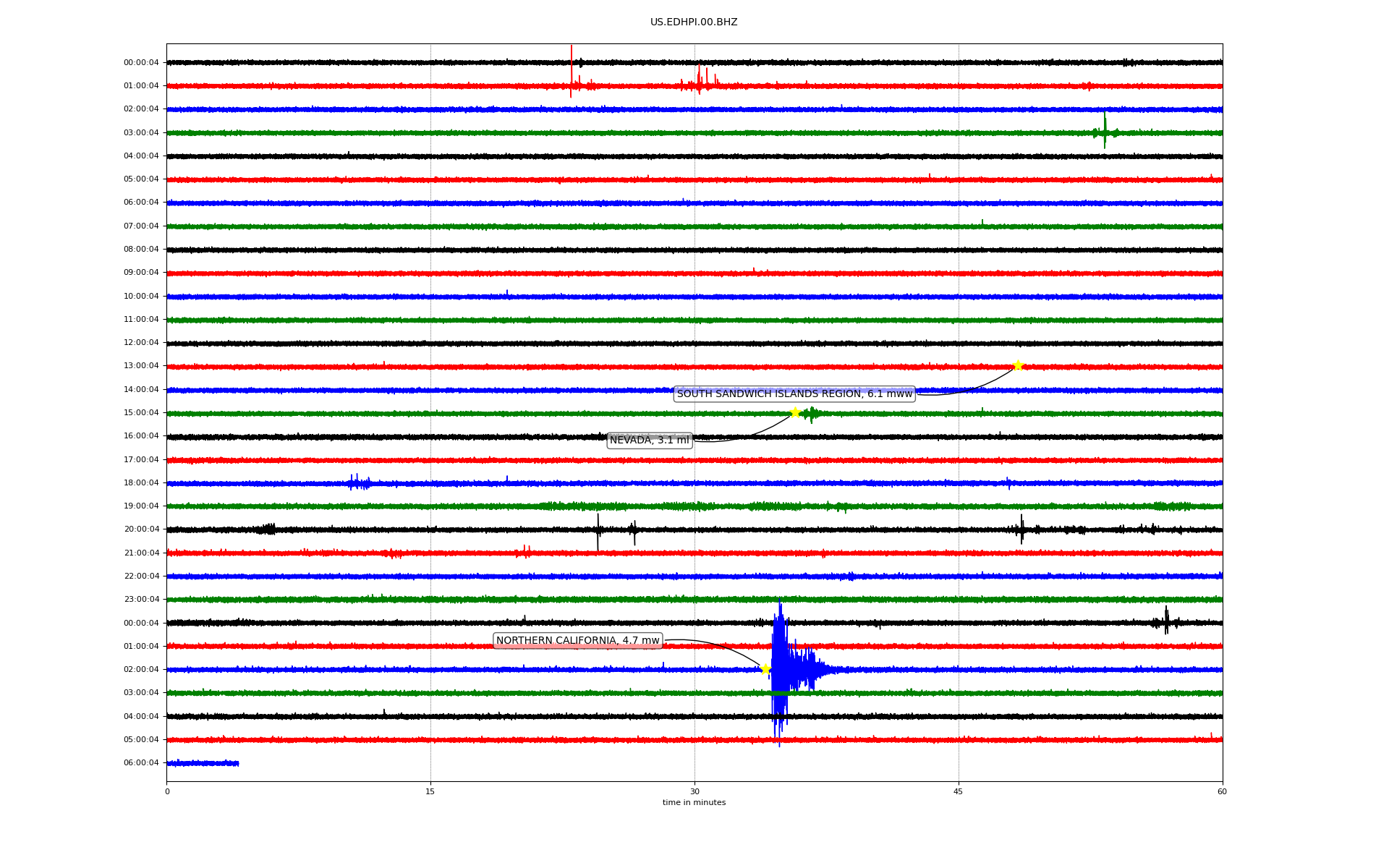Click the '22:00:04' trace time label
The width and height of the screenshot is (1389, 868).
[141, 576]
